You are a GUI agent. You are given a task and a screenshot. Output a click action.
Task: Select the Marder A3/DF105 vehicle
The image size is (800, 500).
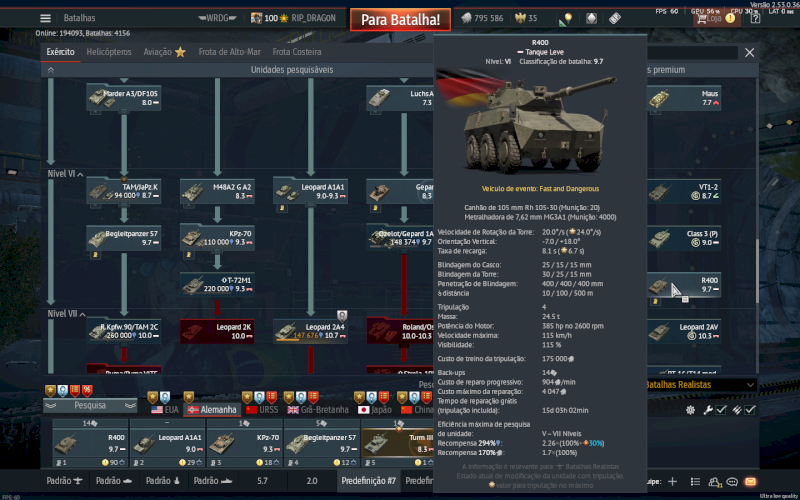point(124,97)
